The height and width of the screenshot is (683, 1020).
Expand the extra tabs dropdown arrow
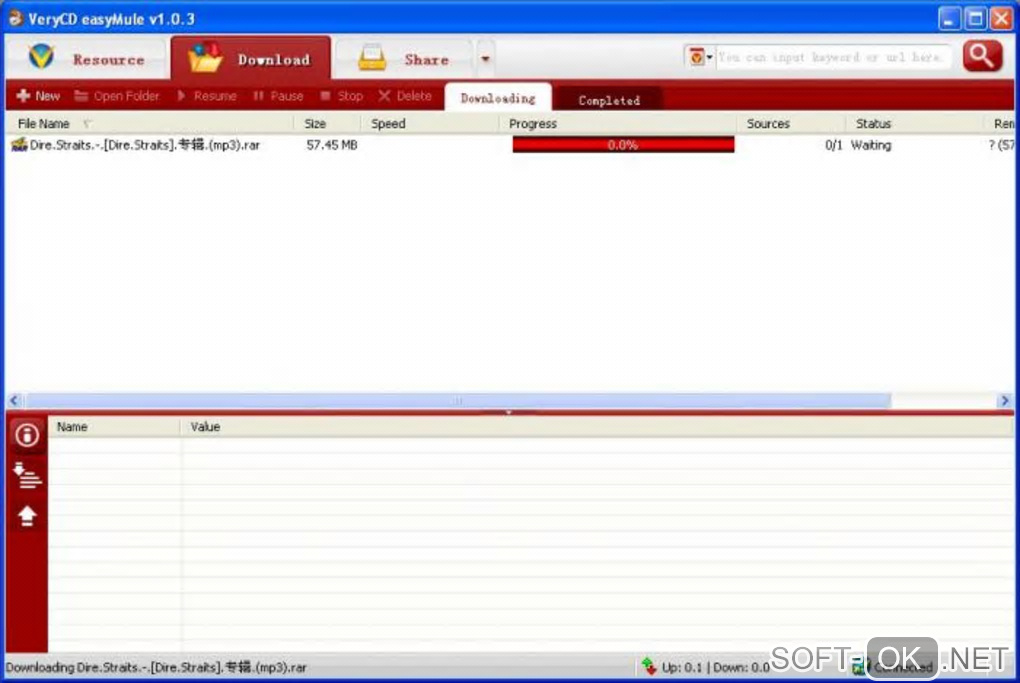(485, 59)
